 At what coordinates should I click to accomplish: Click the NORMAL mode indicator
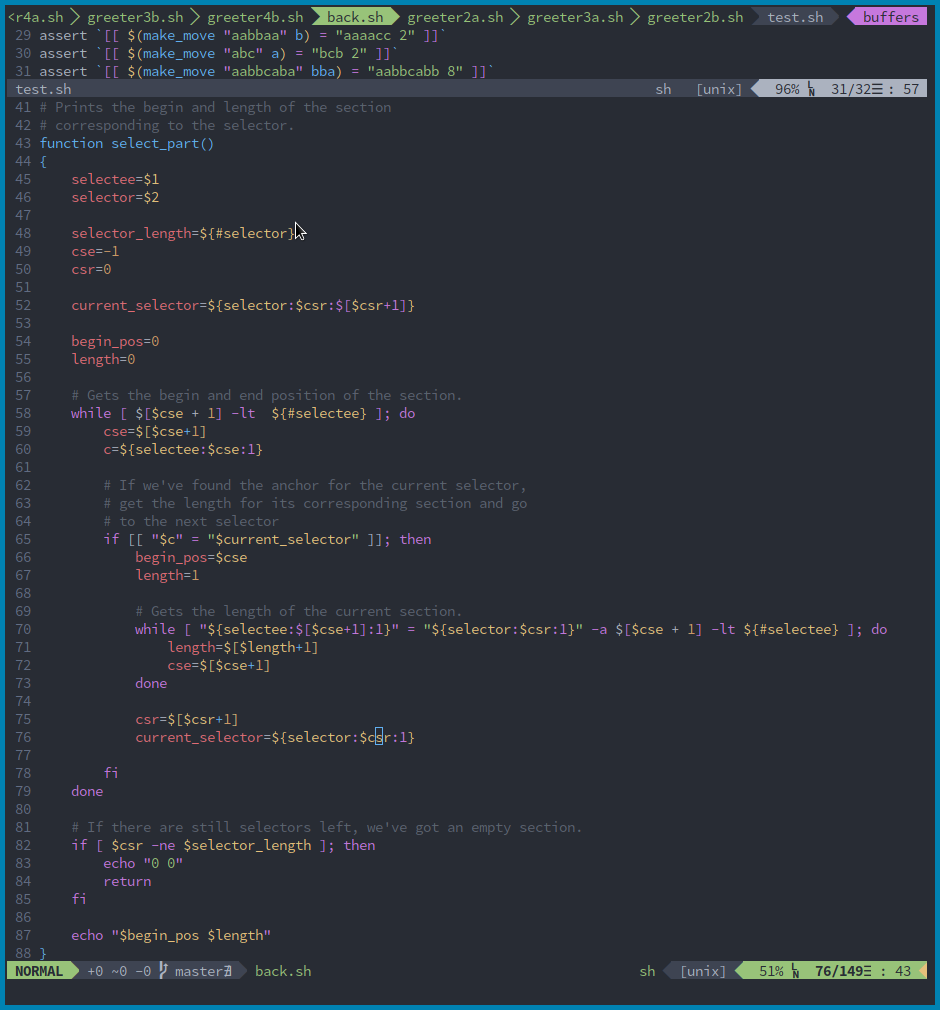tap(39, 971)
